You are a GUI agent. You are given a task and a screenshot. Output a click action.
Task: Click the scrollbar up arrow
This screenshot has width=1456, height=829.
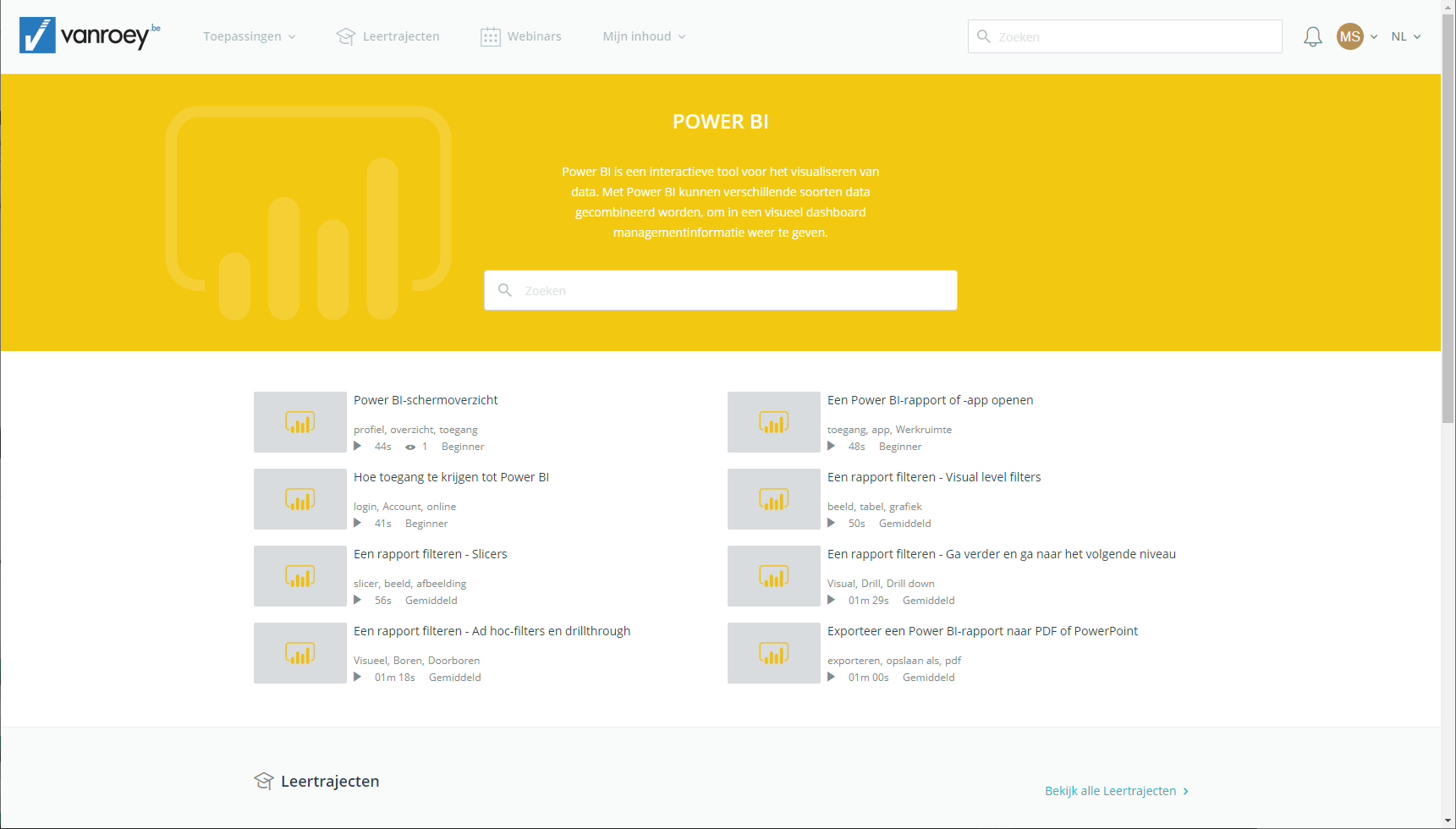1448,7
